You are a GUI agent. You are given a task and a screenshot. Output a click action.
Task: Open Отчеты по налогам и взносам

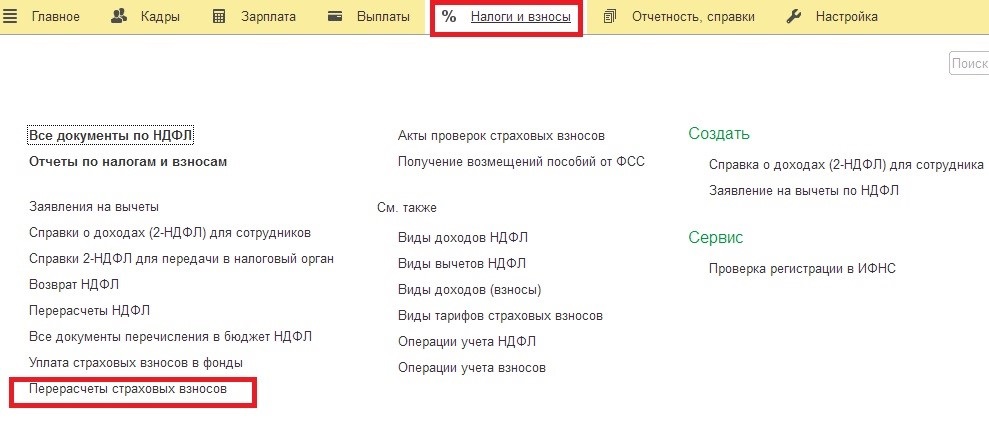click(128, 161)
